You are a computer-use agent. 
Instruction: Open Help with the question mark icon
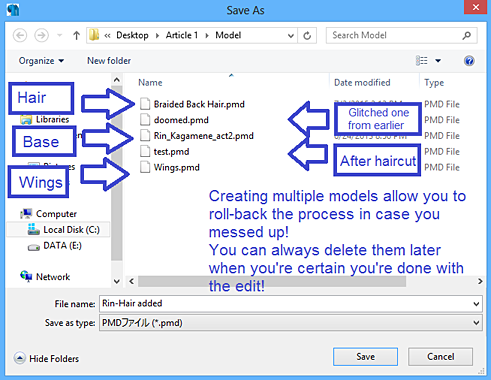point(469,61)
